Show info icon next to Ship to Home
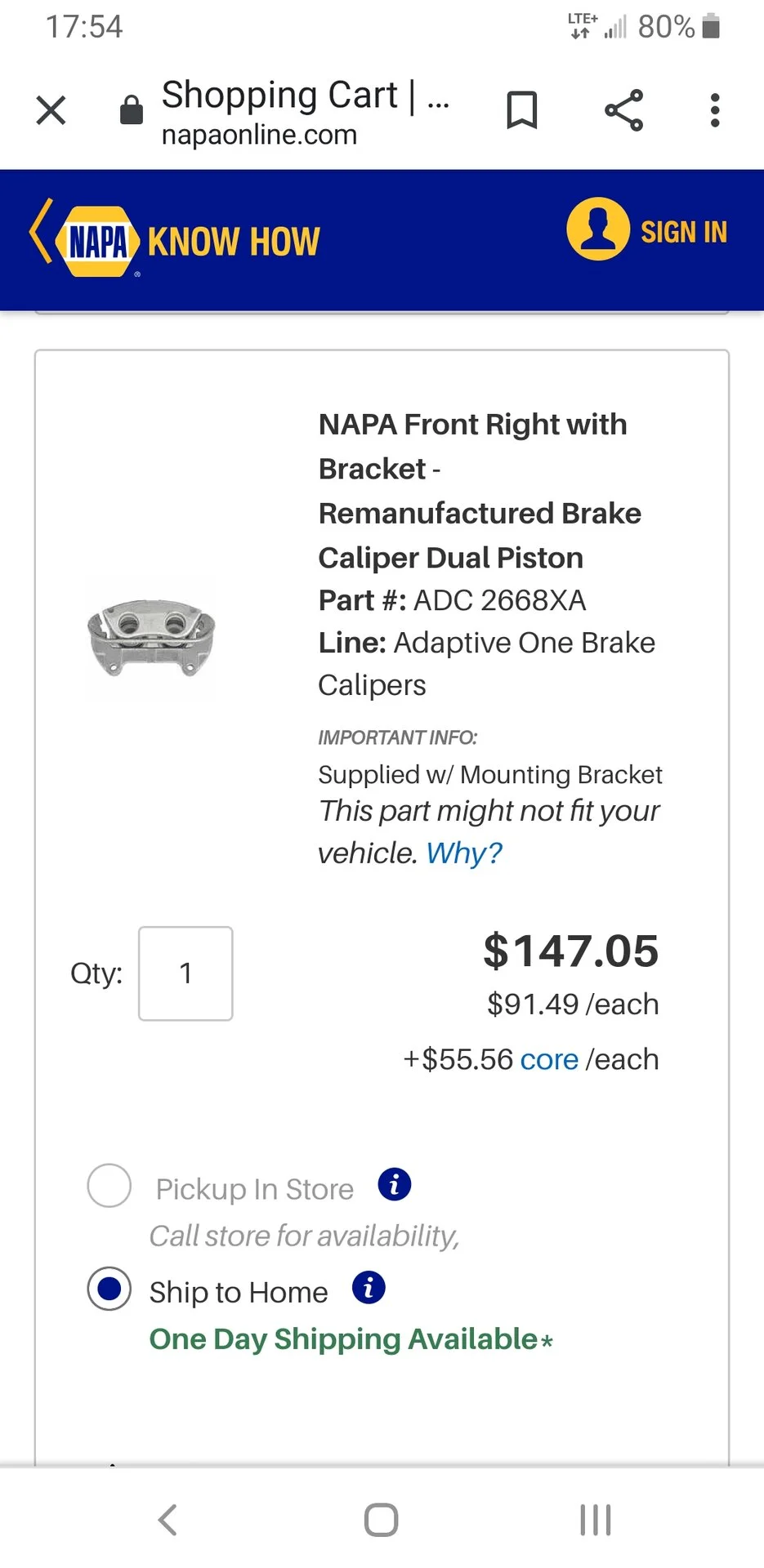Viewport: 764px width, 1568px height. 369,1288
